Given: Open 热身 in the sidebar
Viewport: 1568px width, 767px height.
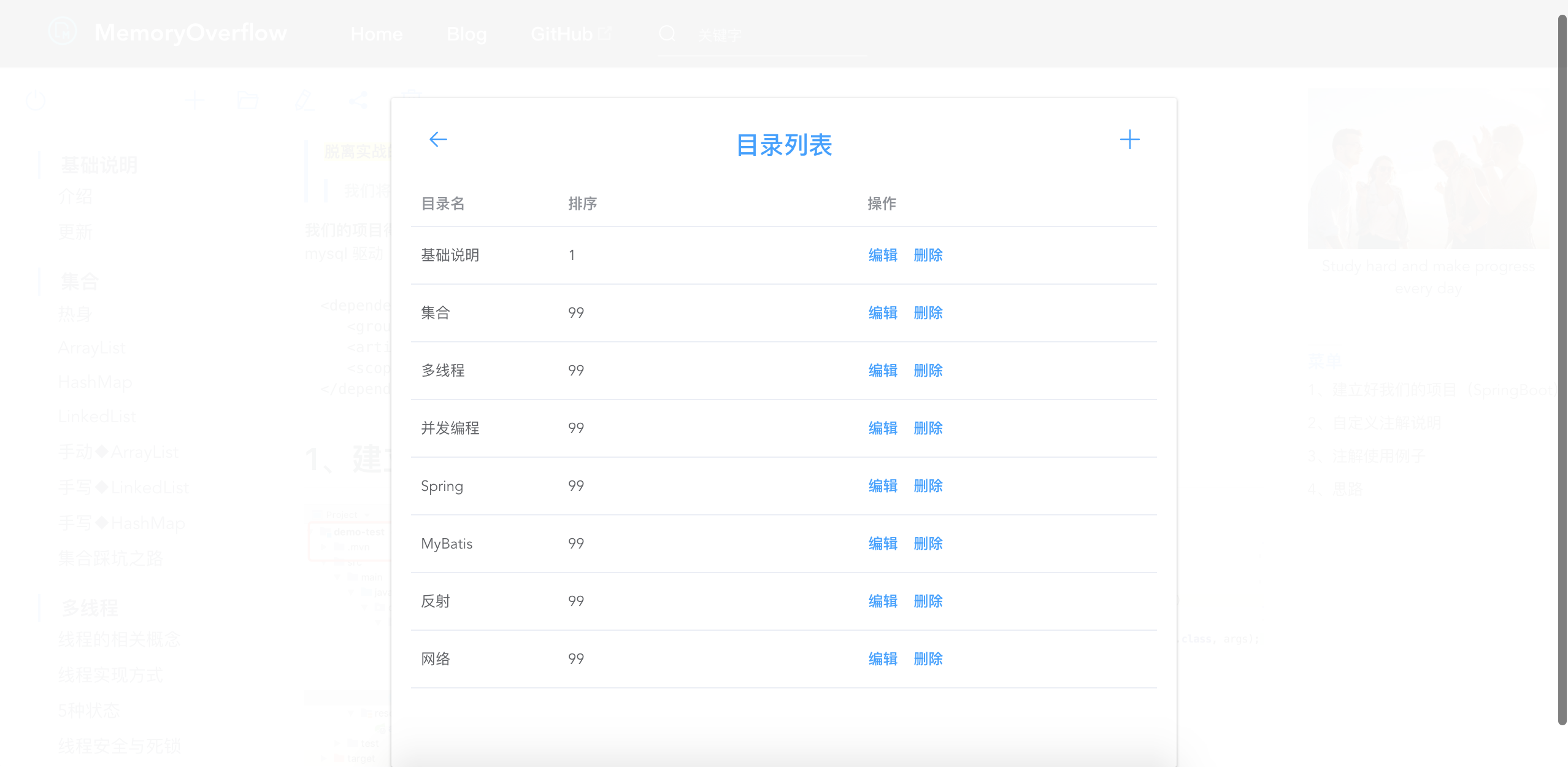Looking at the screenshot, I should (x=75, y=314).
